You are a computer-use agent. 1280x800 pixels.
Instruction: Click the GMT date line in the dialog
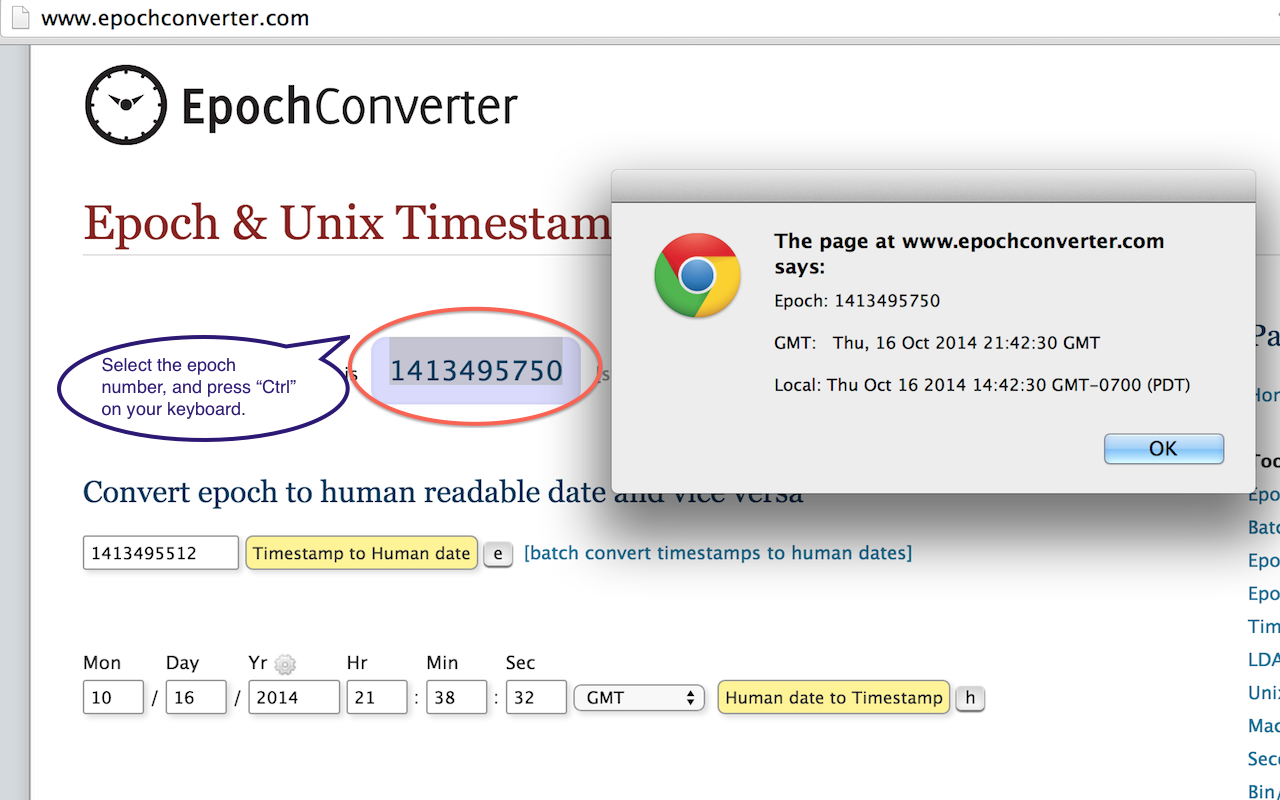point(937,343)
